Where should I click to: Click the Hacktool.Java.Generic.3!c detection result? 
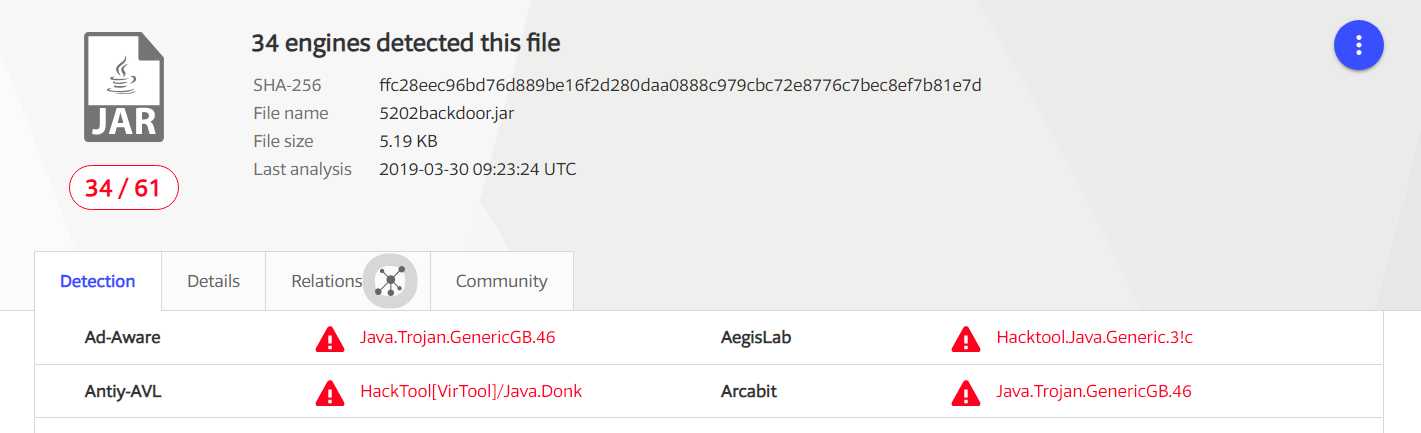click(x=1094, y=337)
